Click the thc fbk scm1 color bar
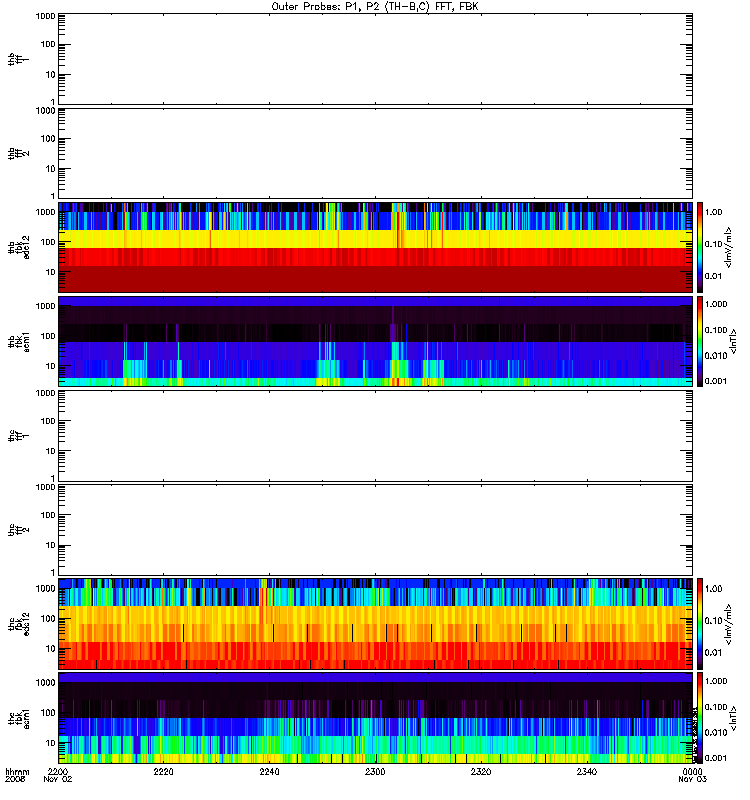The image size is (750, 800). tap(700, 718)
